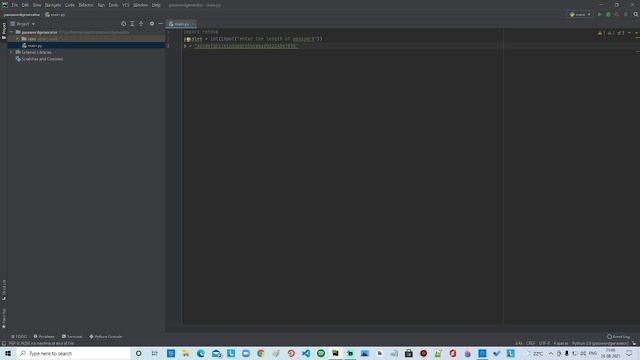Open the VCS menu
The height and width of the screenshot is (360, 640).
pos(125,5)
